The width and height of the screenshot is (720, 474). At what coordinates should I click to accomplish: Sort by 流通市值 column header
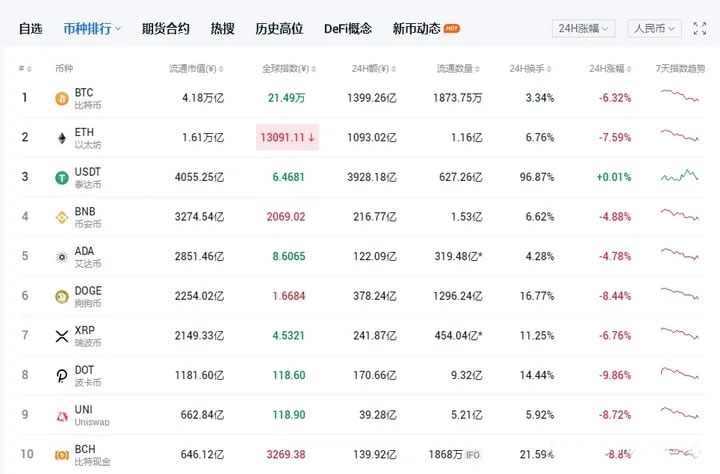point(196,69)
